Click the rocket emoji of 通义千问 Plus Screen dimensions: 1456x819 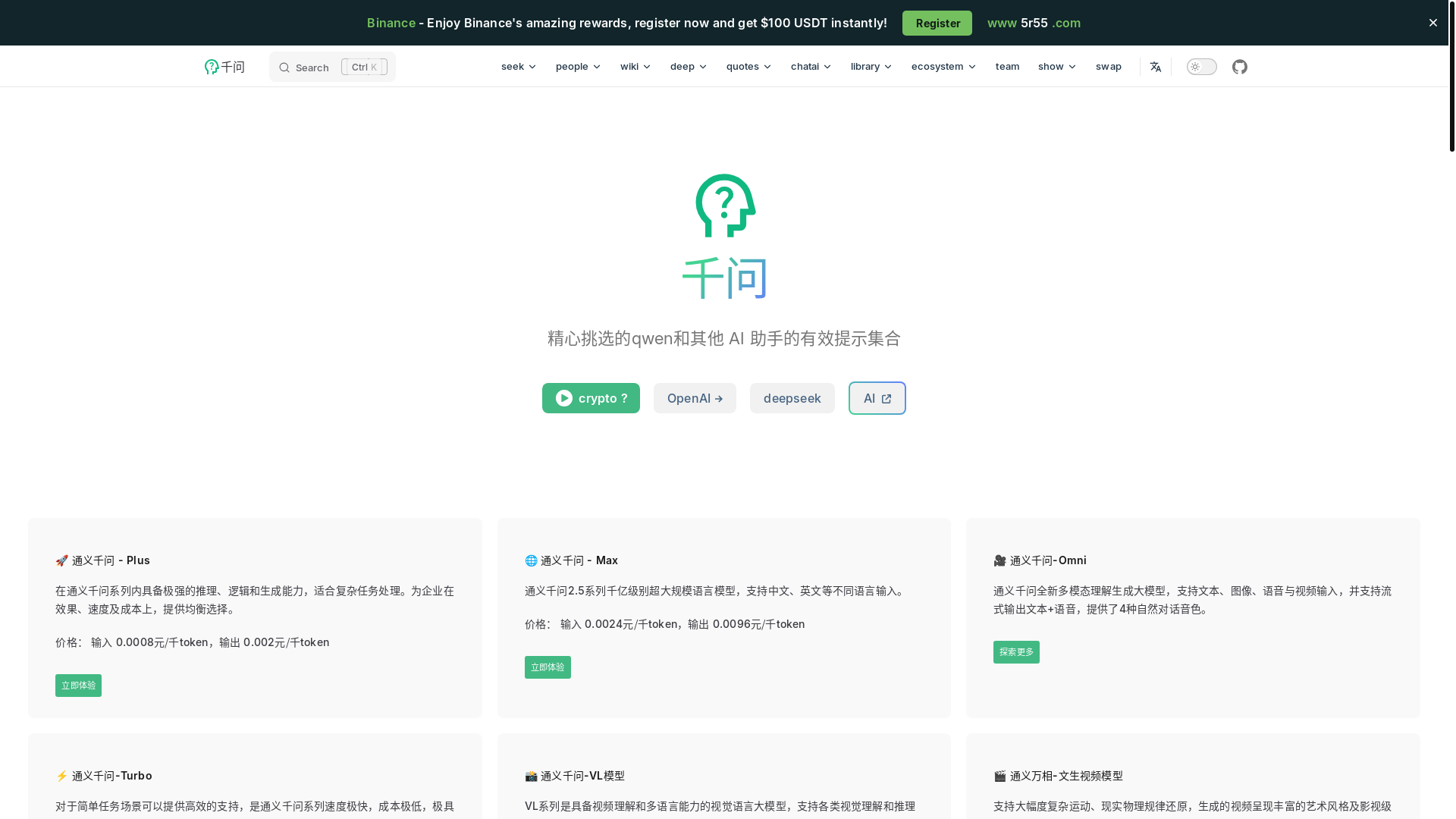click(62, 560)
